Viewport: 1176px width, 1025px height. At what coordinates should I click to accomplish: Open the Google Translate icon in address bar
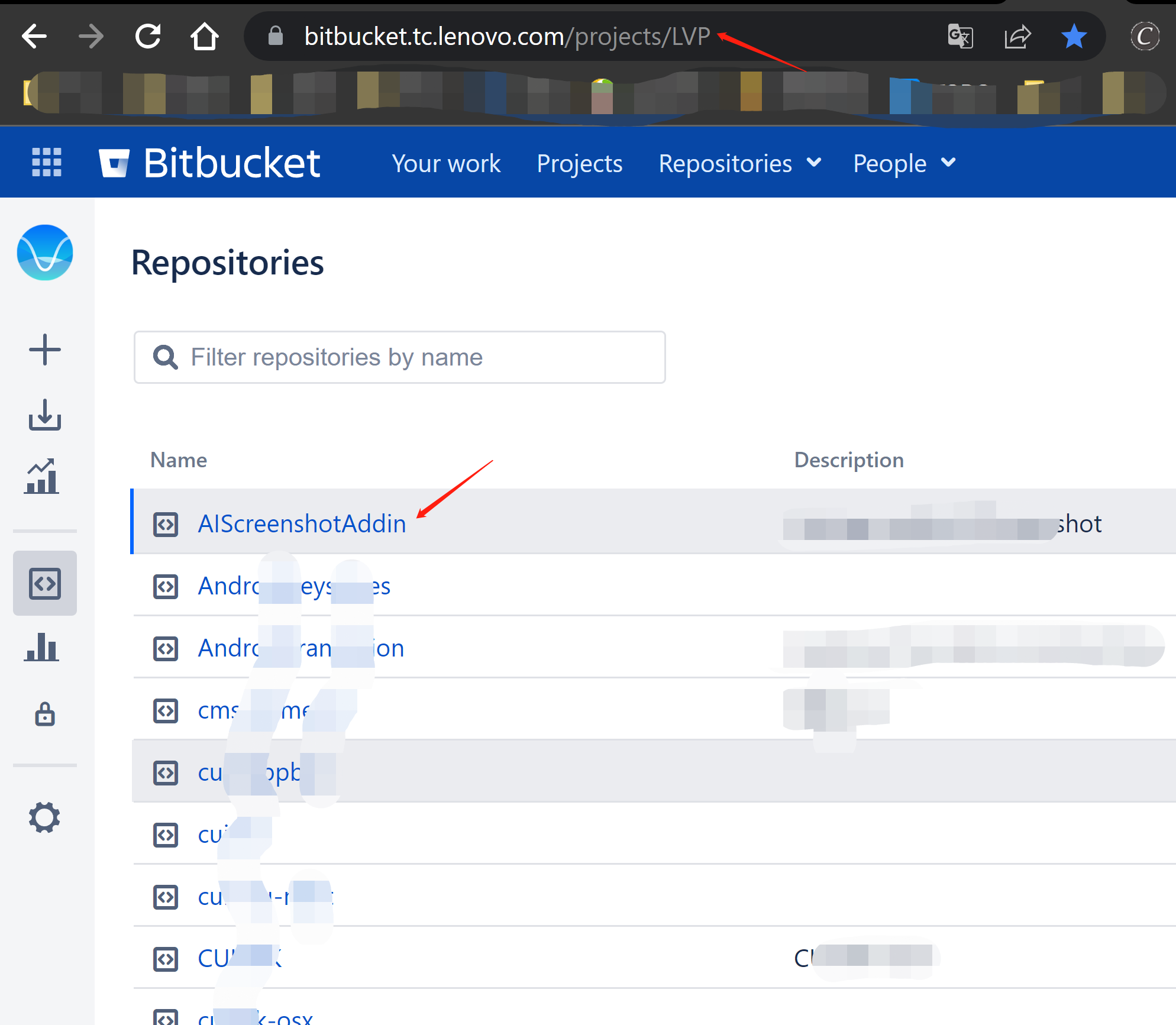pyautogui.click(x=960, y=37)
